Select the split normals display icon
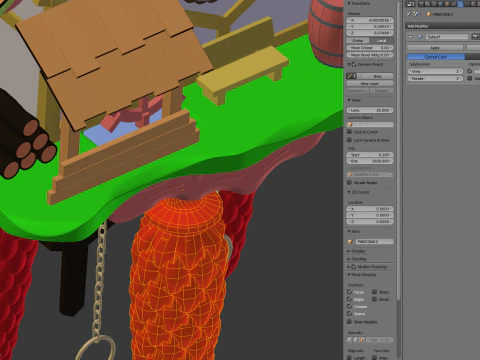Image resolution: width=480 pixels, height=360 pixels. (x=355, y=340)
